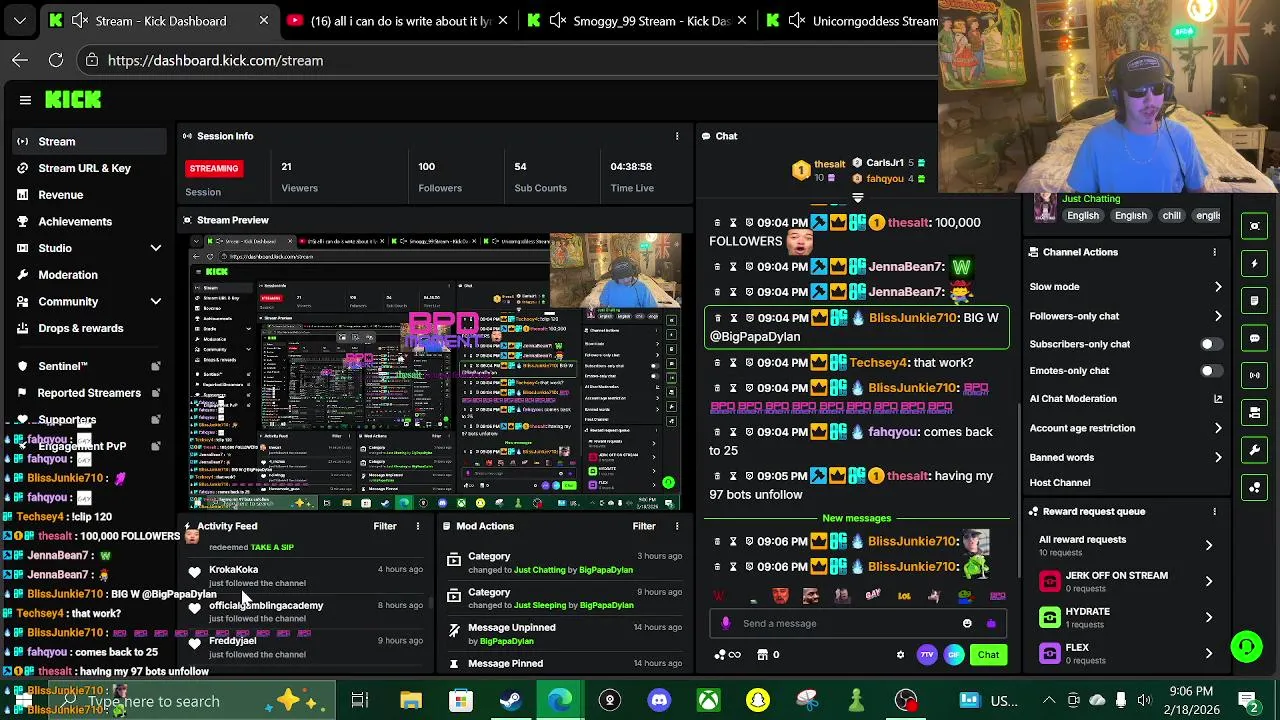Viewport: 1280px width, 720px height.
Task: Open Activity Feed Filter
Action: coord(385,526)
